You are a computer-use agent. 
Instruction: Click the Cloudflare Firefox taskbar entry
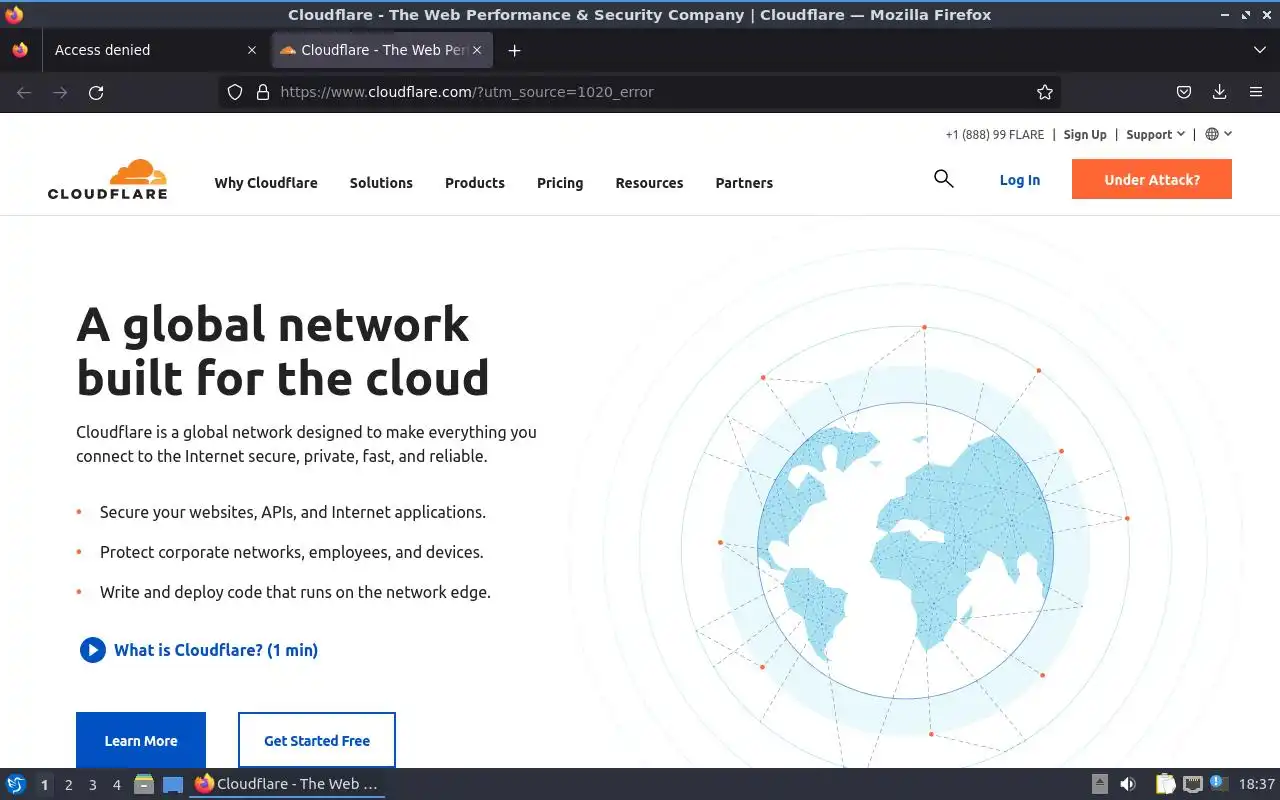point(288,784)
